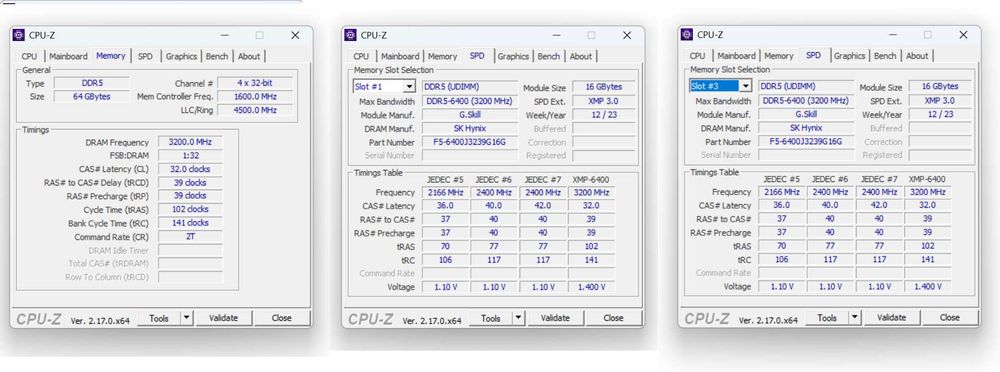
Task: Close the left CPU-Z window with X
Action: (295, 35)
